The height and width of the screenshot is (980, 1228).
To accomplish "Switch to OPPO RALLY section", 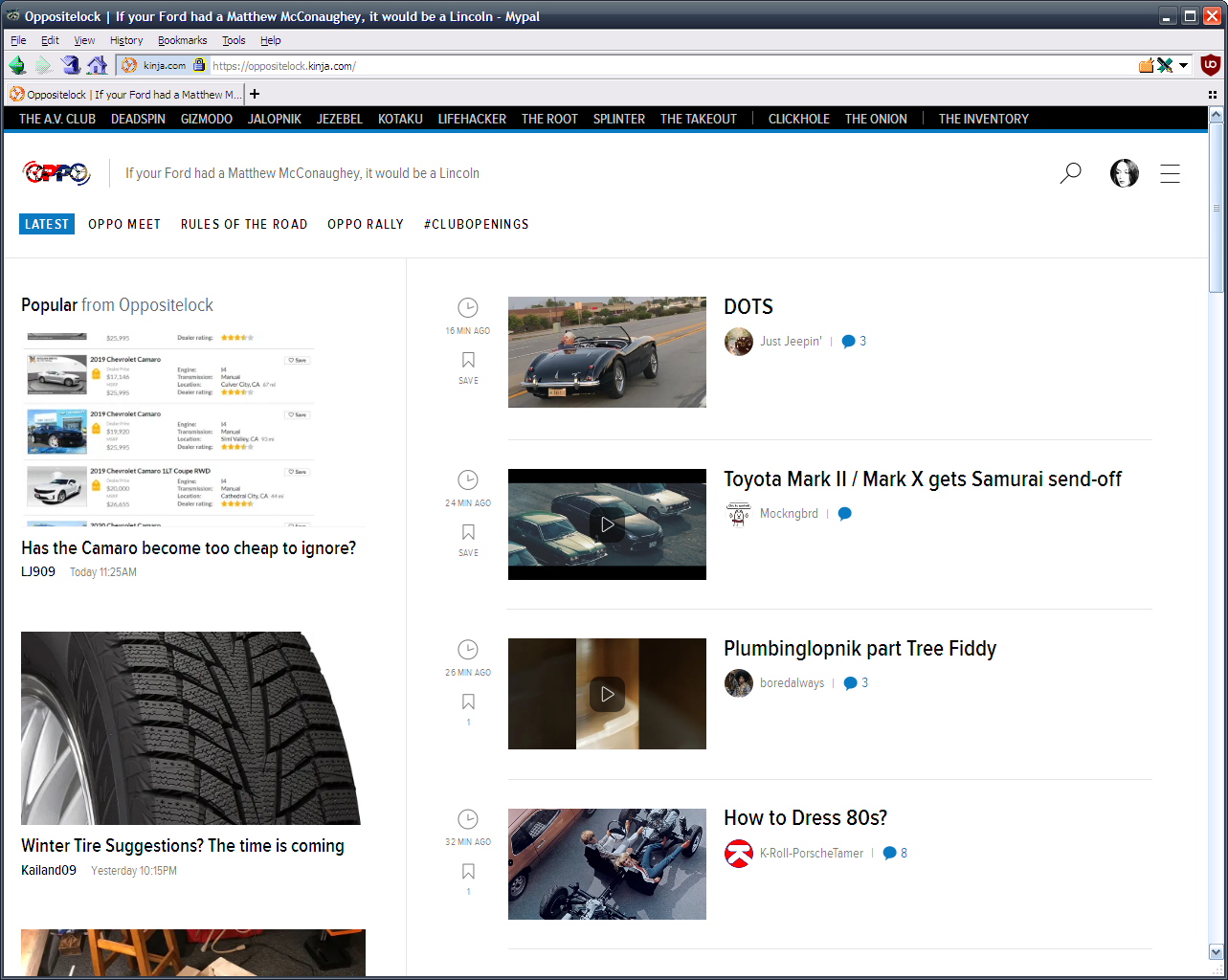I will point(366,224).
